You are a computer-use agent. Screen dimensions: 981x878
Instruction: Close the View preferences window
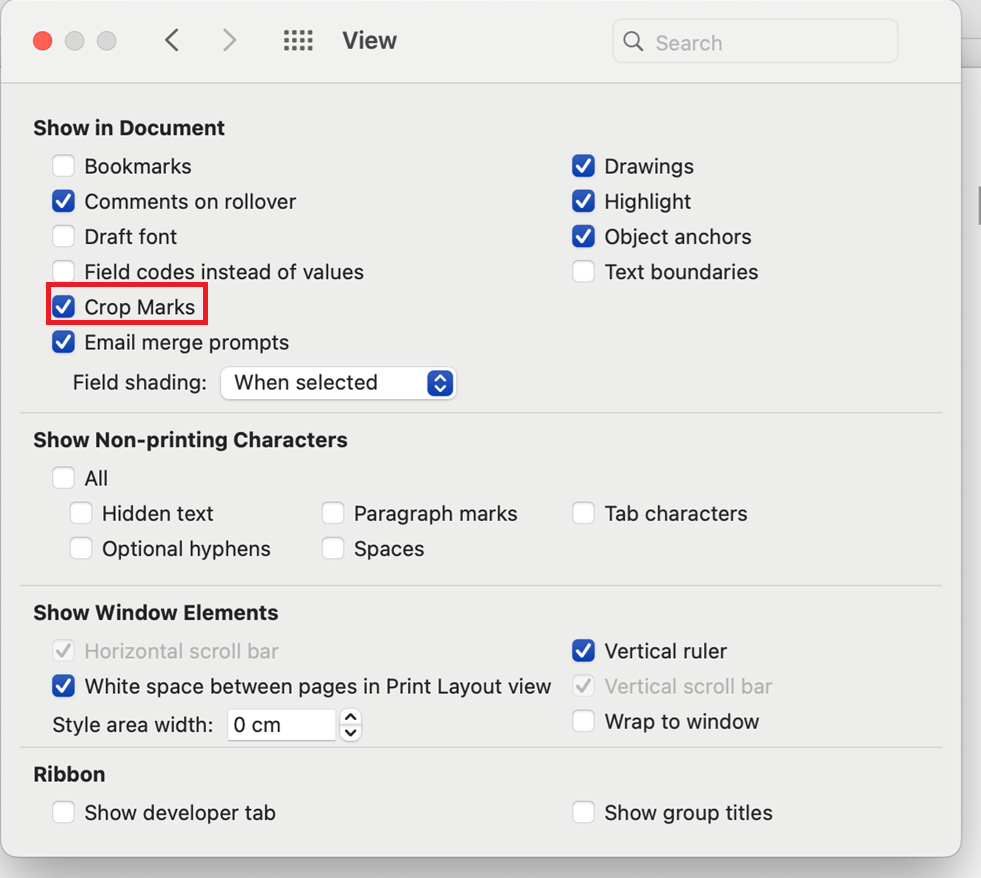click(43, 41)
